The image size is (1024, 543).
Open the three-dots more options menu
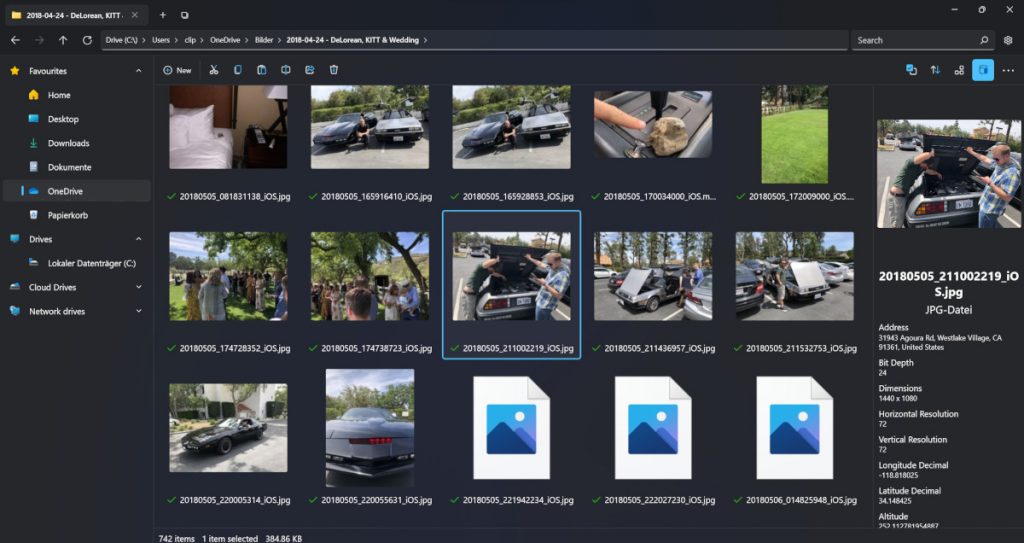[x=1008, y=70]
